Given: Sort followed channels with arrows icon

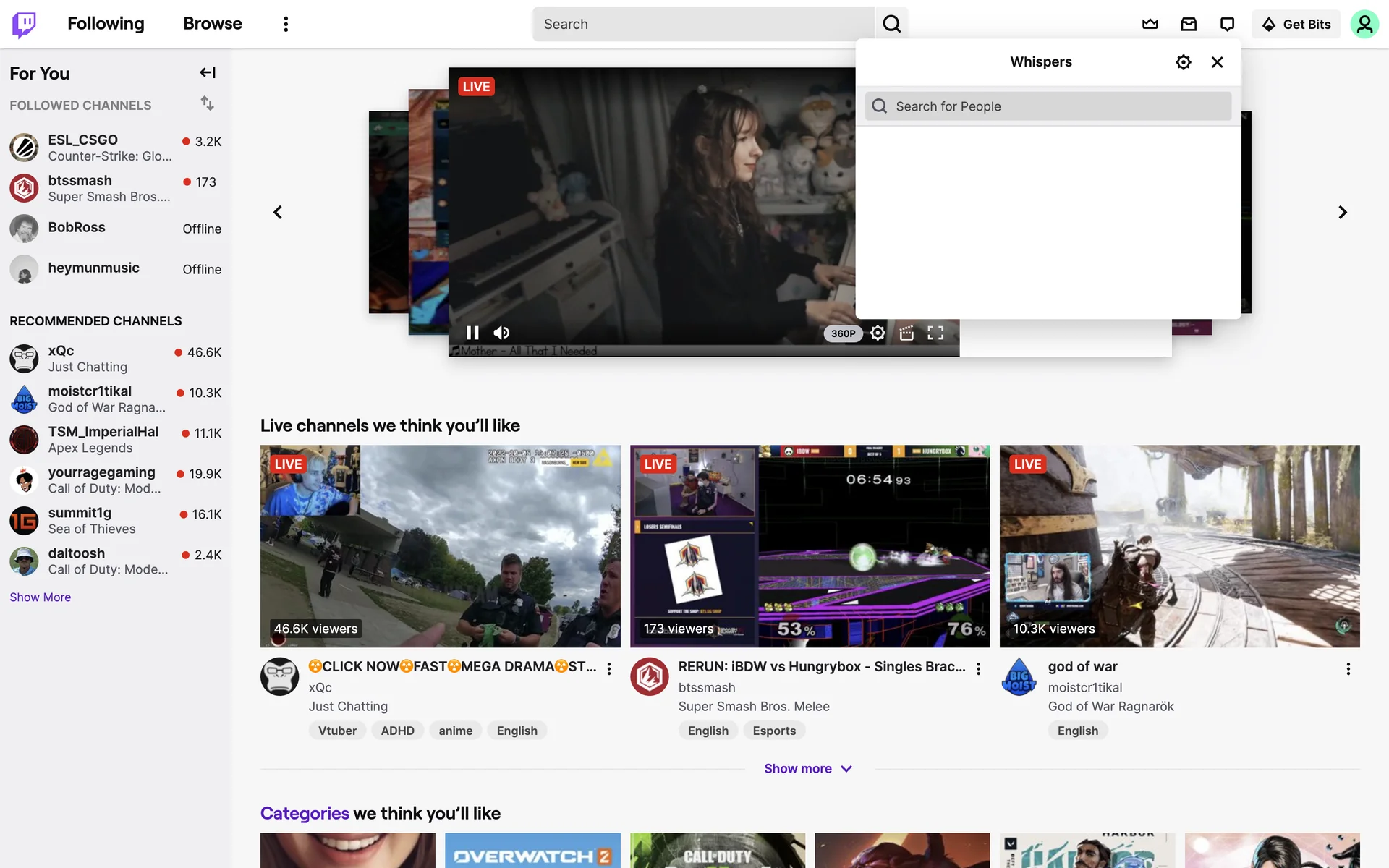Looking at the screenshot, I should click(207, 103).
